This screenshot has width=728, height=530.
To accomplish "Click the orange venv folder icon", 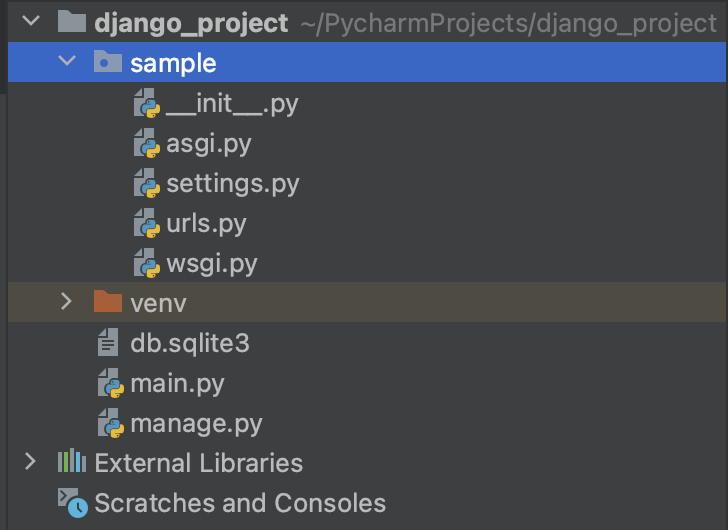I will [108, 301].
